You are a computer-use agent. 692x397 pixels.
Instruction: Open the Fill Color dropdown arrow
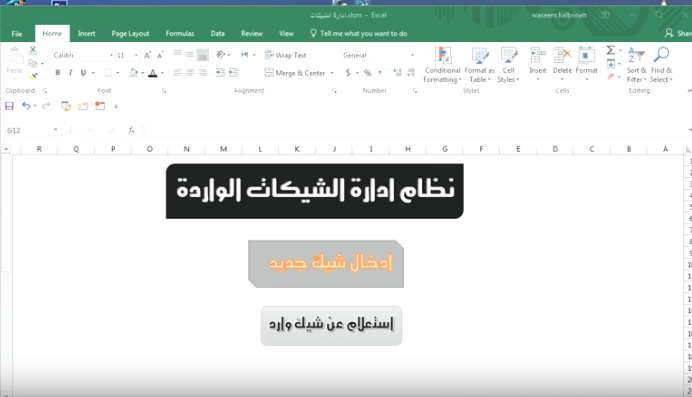pyautogui.click(x=143, y=73)
